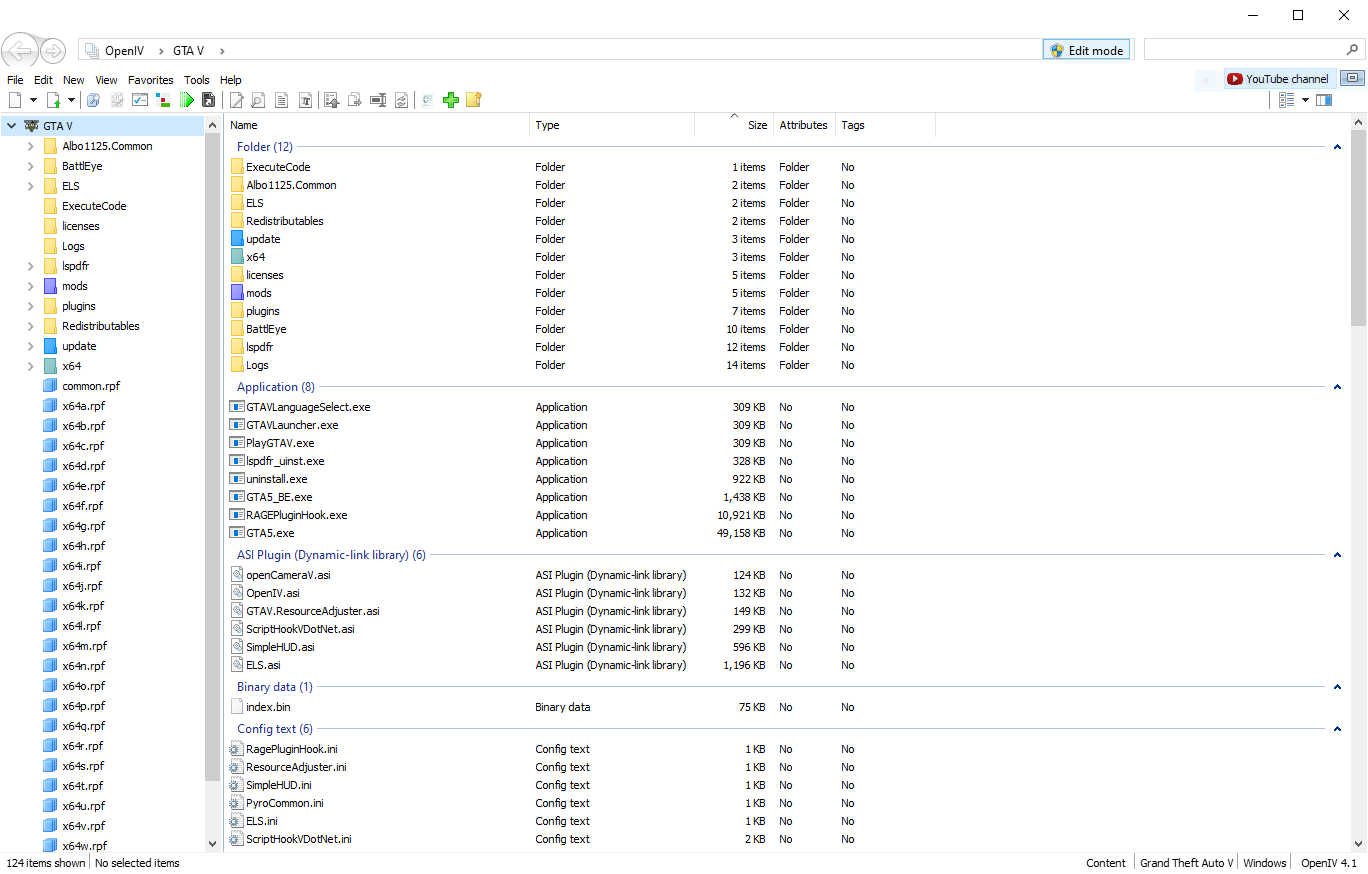Open the YouTube channel link
The width and height of the screenshot is (1368, 874).
[x=1278, y=79]
